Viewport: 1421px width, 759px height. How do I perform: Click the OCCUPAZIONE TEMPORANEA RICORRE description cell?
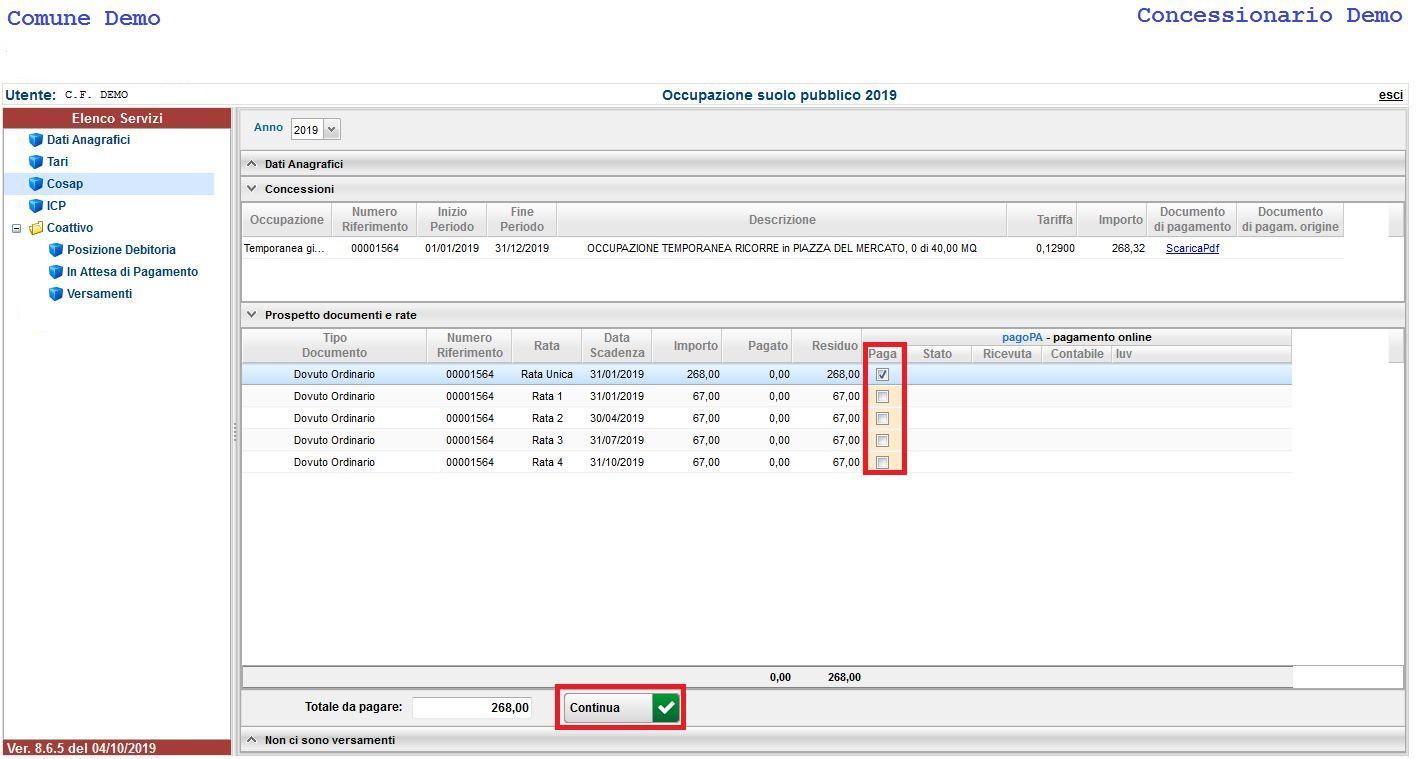[782, 248]
